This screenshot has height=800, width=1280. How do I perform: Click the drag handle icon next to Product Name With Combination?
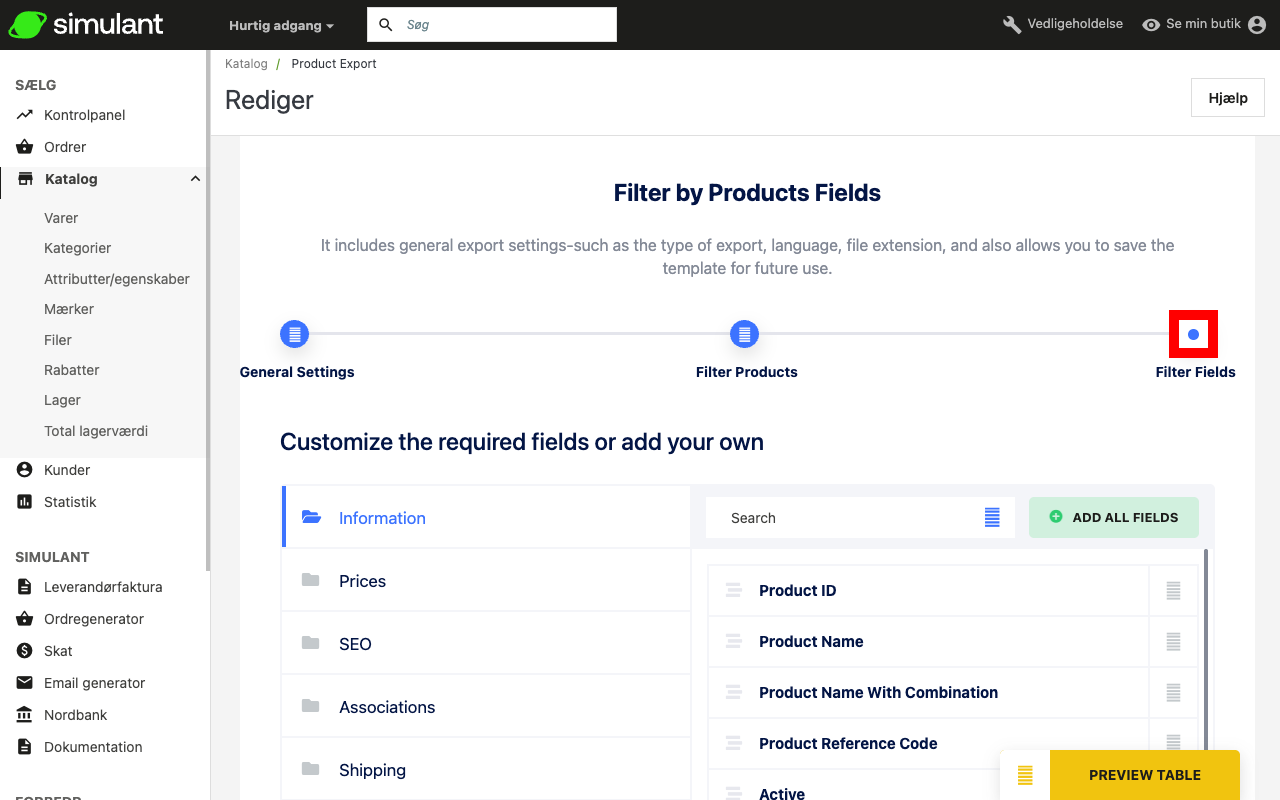tap(733, 693)
